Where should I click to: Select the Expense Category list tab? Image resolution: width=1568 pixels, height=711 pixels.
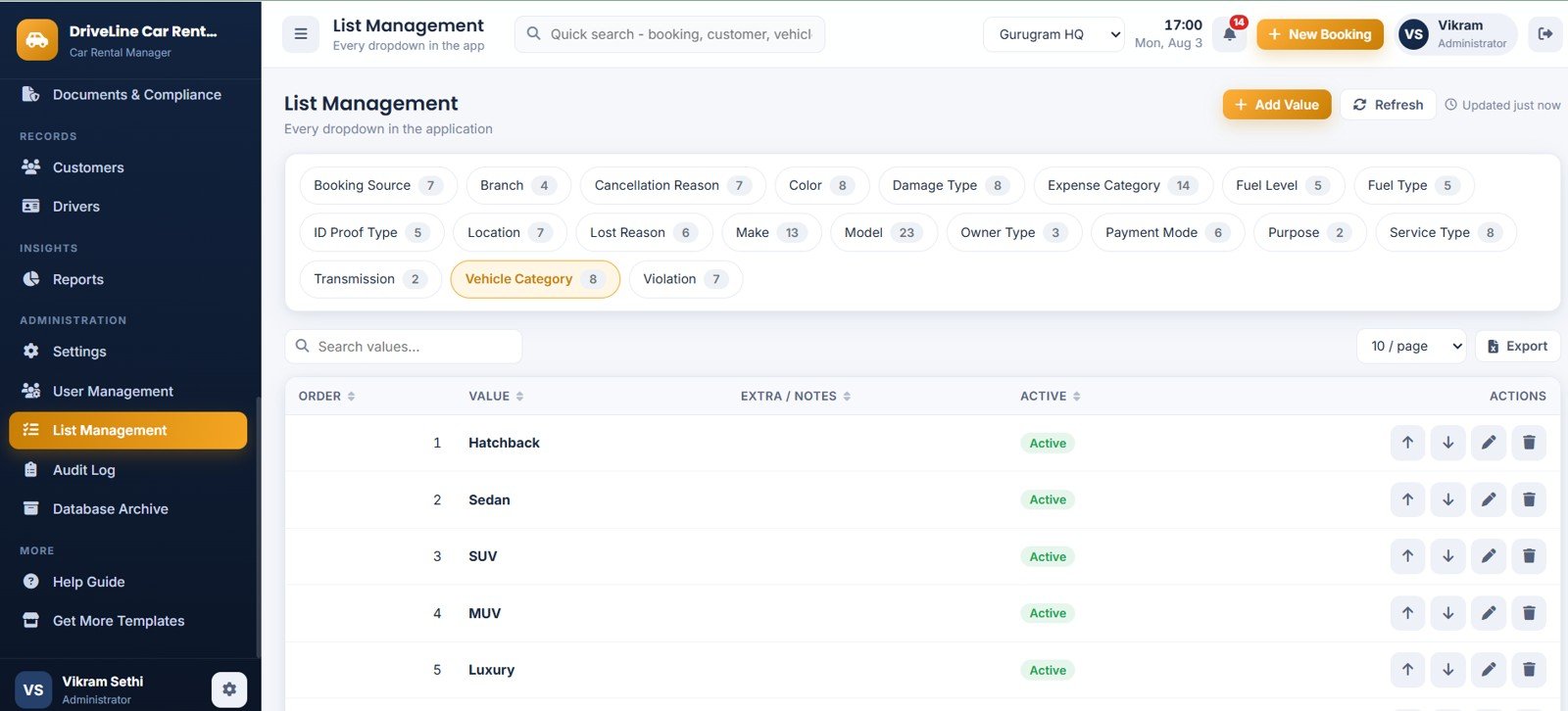point(1123,185)
